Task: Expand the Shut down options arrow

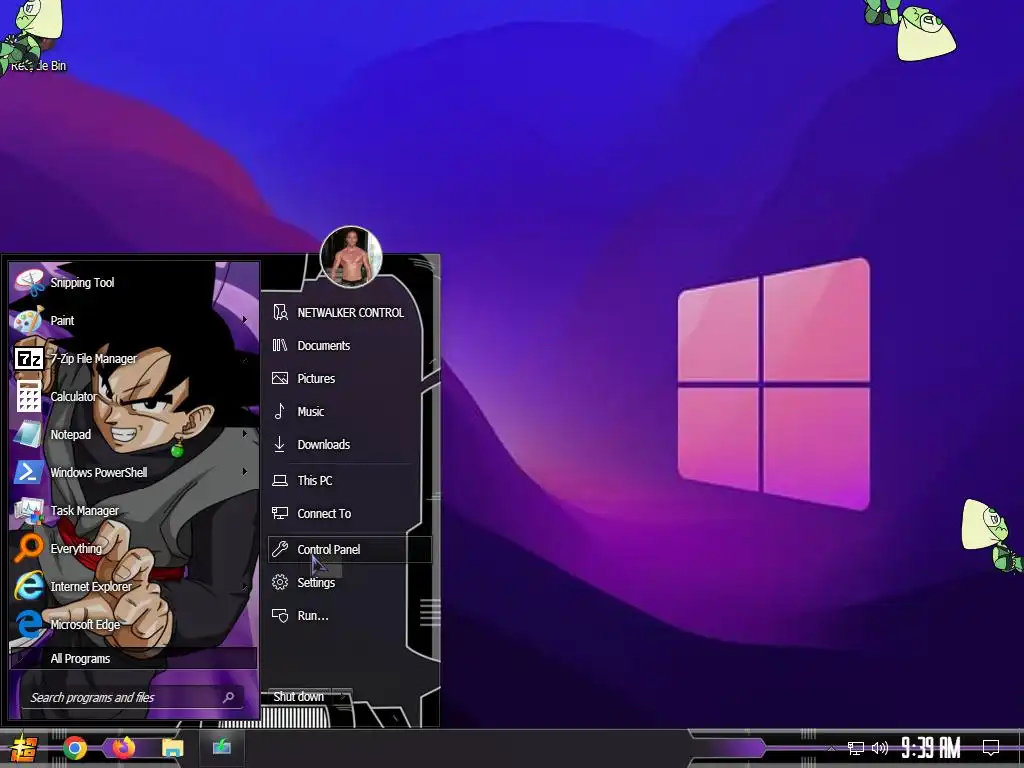Action: point(343,697)
